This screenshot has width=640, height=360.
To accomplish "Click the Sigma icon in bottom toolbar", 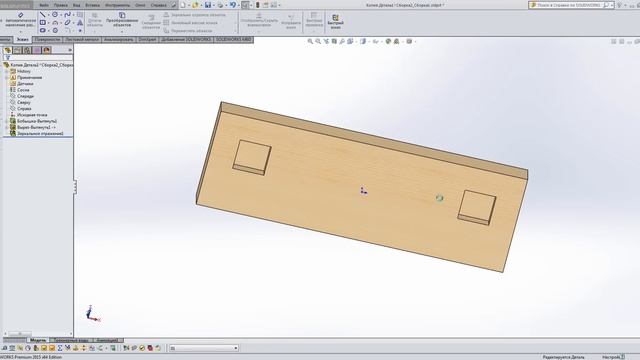I will 60,348.
